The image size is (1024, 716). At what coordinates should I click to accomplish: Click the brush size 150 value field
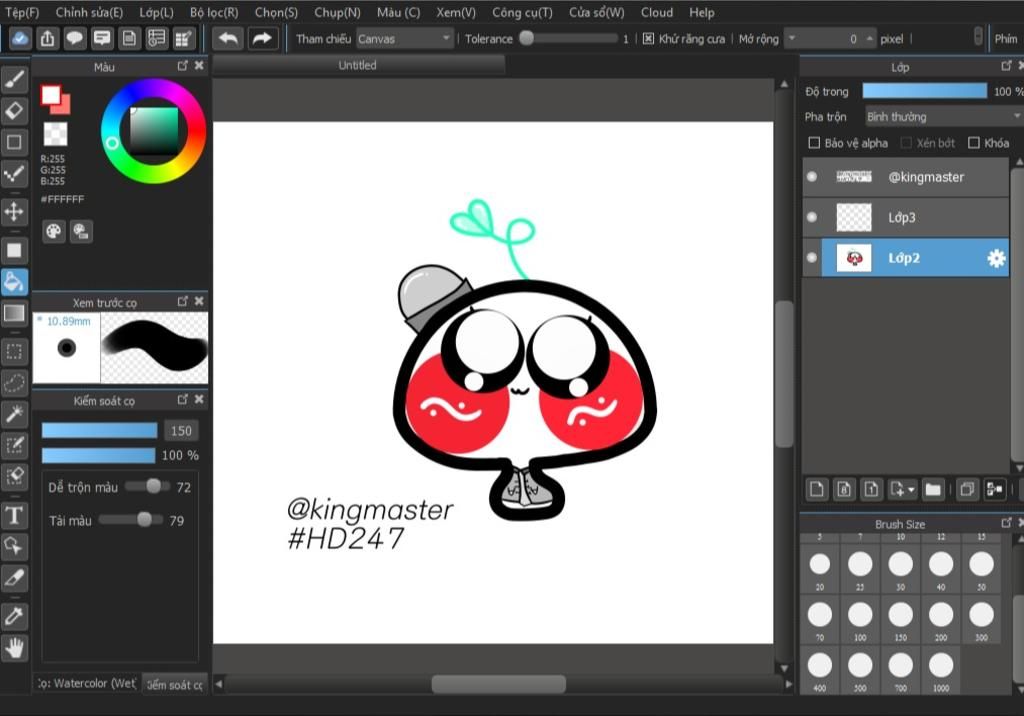point(181,431)
